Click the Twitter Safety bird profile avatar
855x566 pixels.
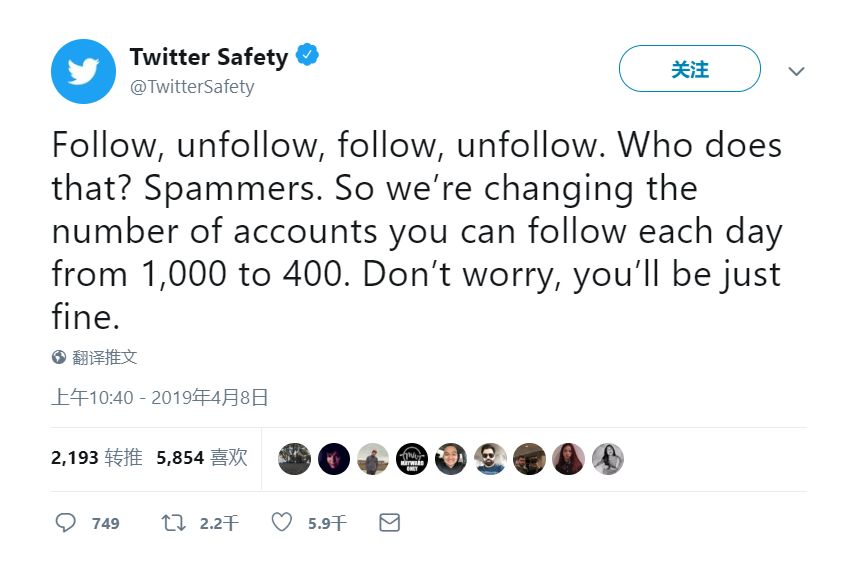coord(83,71)
